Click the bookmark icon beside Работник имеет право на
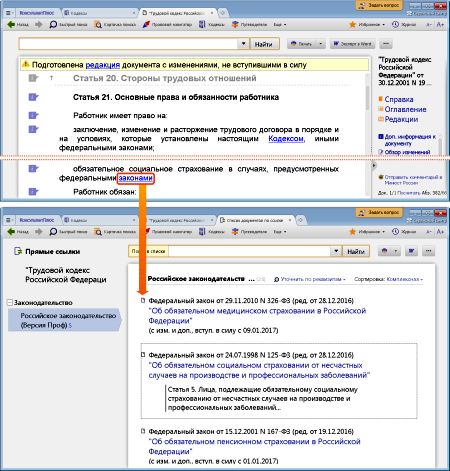The image size is (450, 471). tap(33, 116)
